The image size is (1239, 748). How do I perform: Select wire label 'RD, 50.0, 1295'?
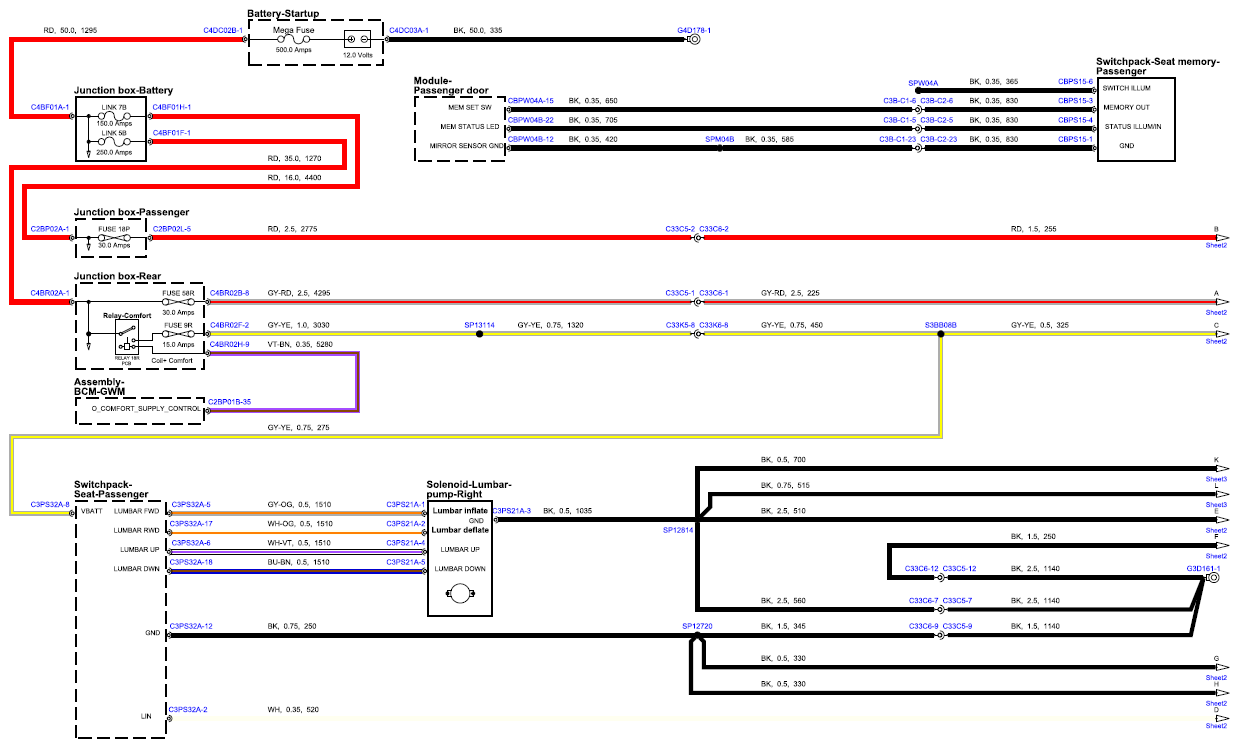pos(70,31)
